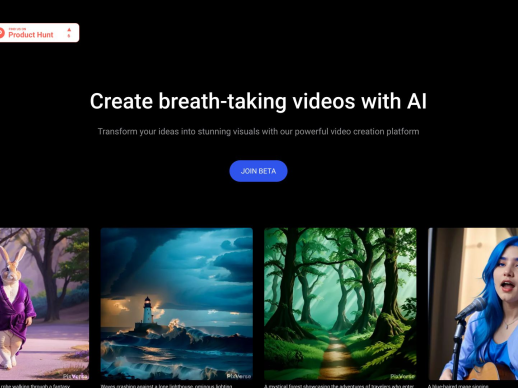Select the 'Create breath-taking videos with AI' heading
This screenshot has height=388, width=518.
(x=258, y=101)
